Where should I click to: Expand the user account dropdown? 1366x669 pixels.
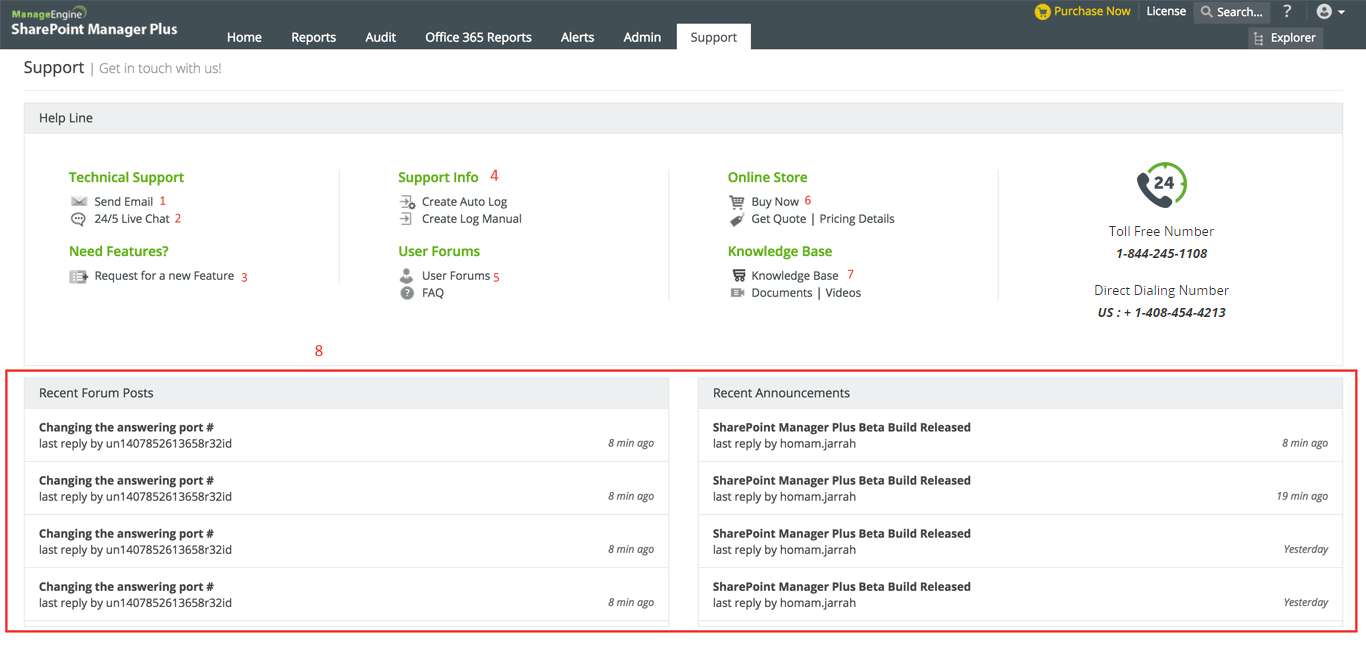1330,12
